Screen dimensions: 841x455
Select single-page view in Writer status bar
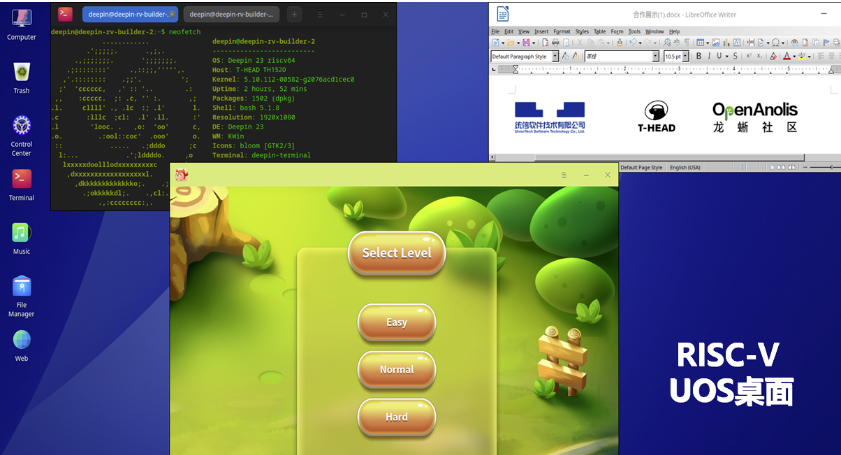[x=772, y=167]
